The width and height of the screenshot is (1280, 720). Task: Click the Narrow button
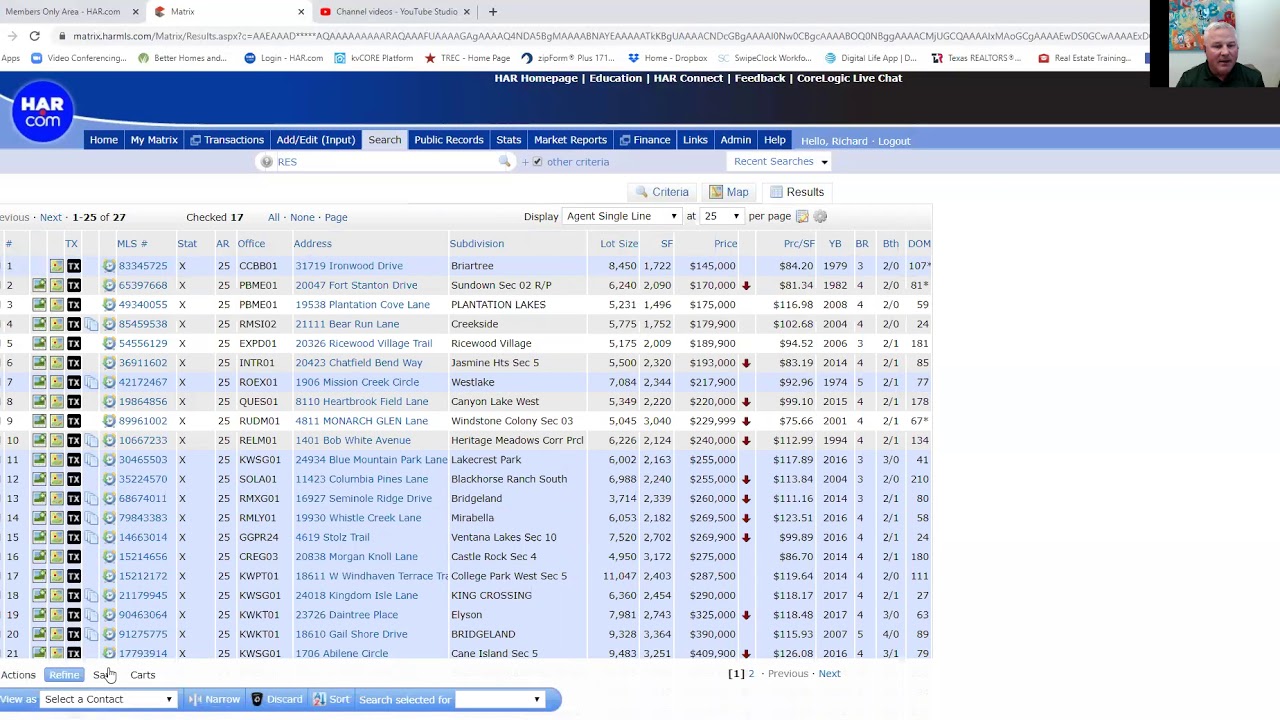(215, 700)
